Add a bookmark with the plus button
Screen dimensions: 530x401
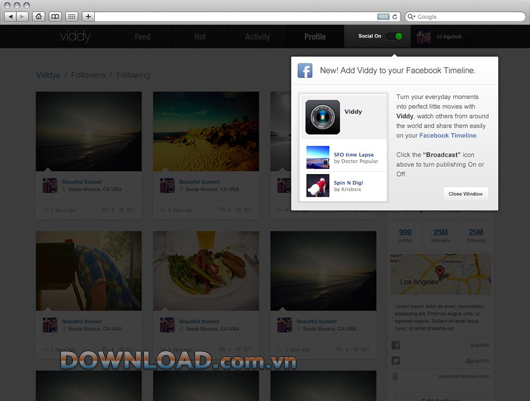coord(88,16)
